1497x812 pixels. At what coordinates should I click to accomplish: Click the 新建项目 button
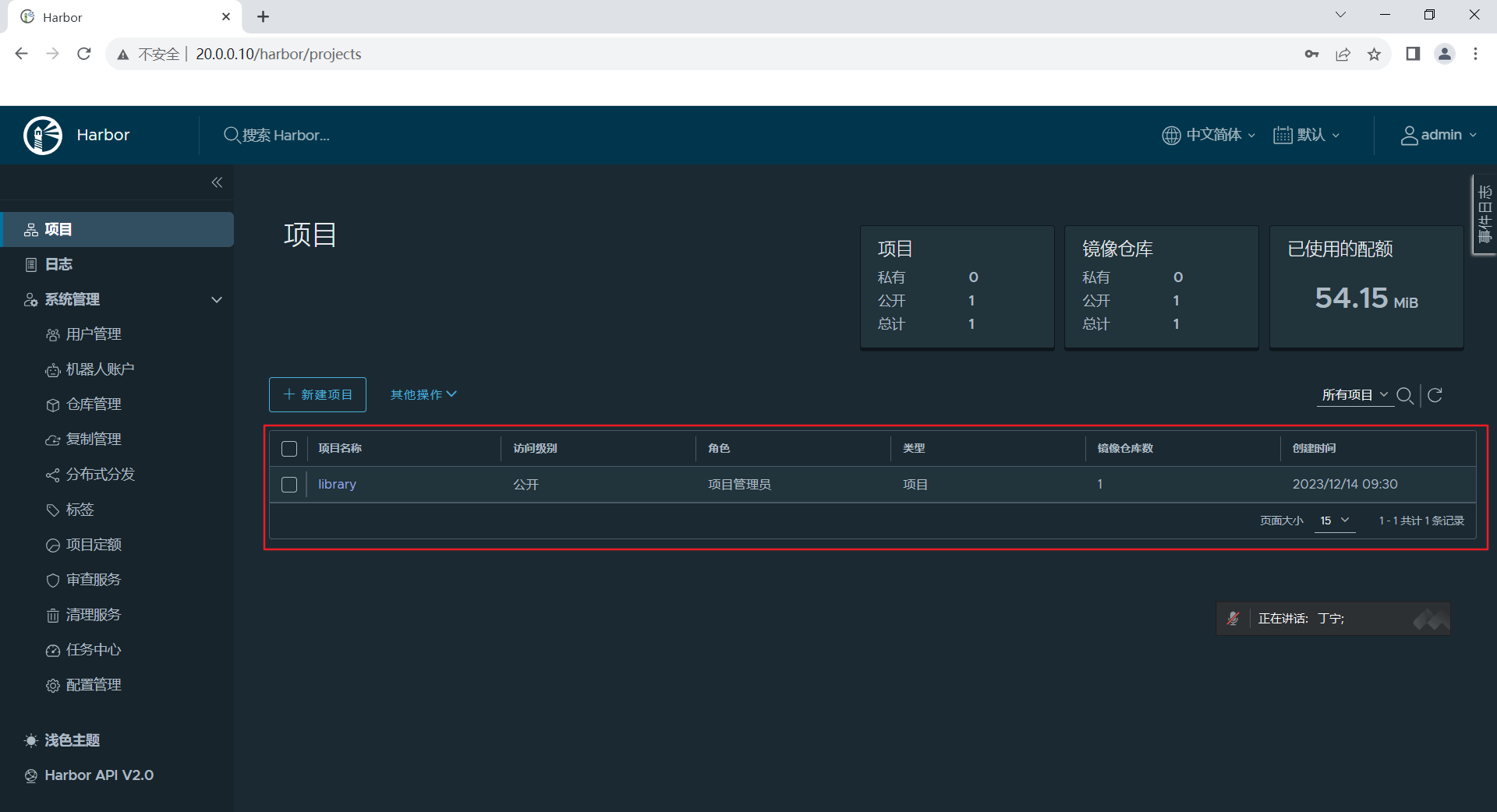pyautogui.click(x=317, y=395)
